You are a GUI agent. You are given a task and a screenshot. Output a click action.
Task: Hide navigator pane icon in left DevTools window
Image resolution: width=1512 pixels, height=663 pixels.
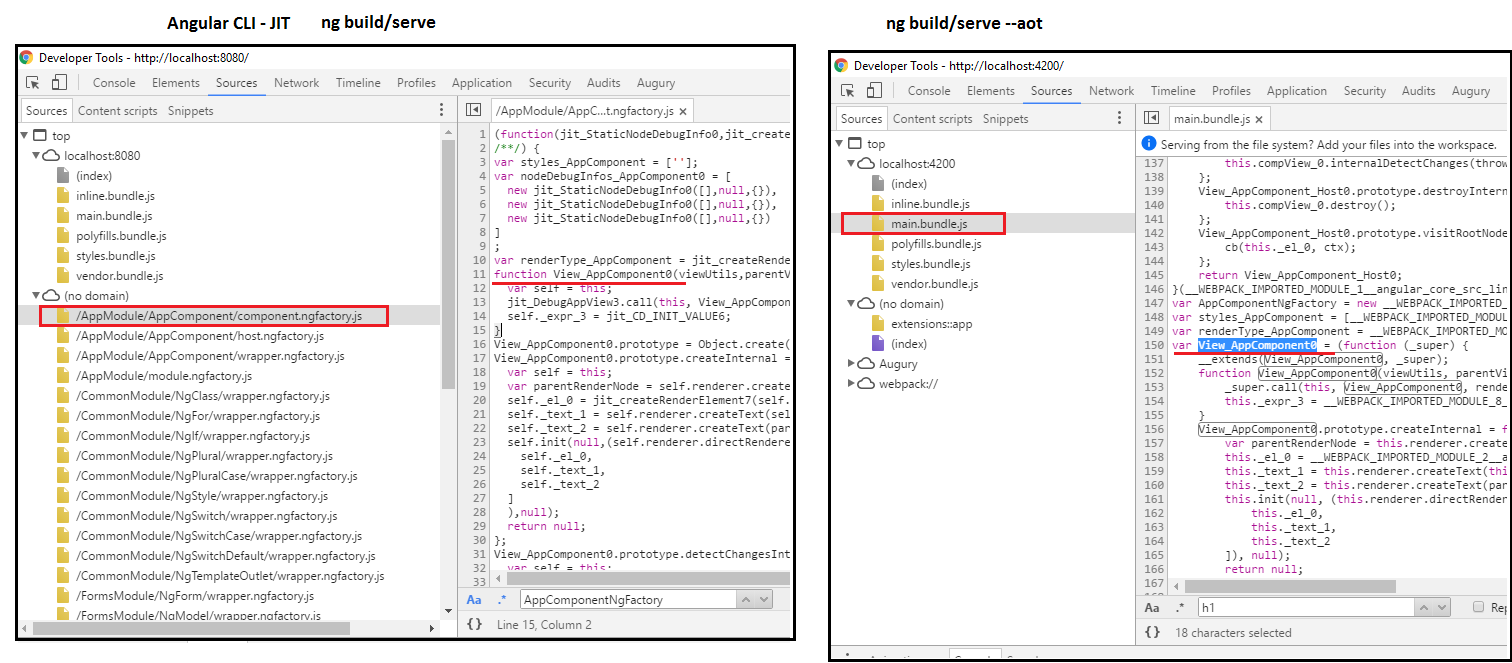coord(474,111)
